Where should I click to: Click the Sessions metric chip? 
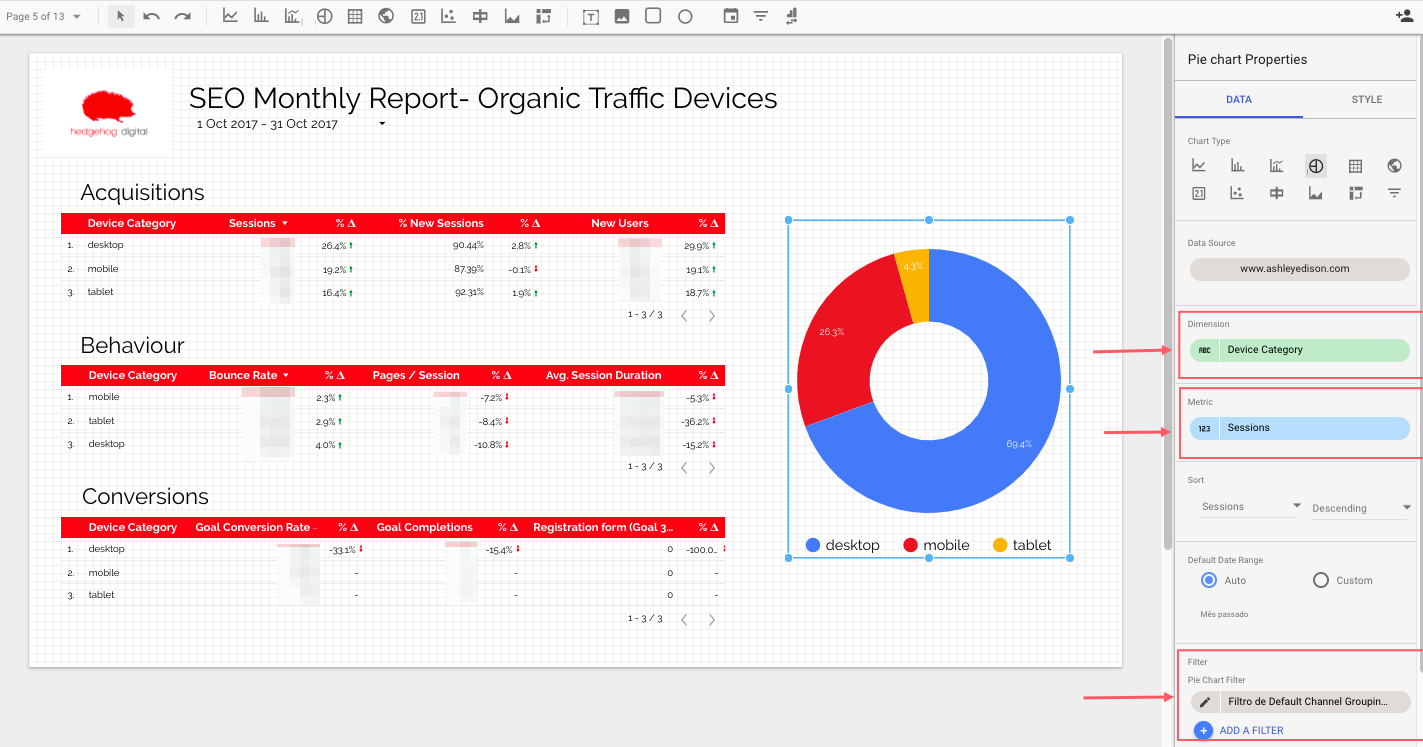(1299, 427)
